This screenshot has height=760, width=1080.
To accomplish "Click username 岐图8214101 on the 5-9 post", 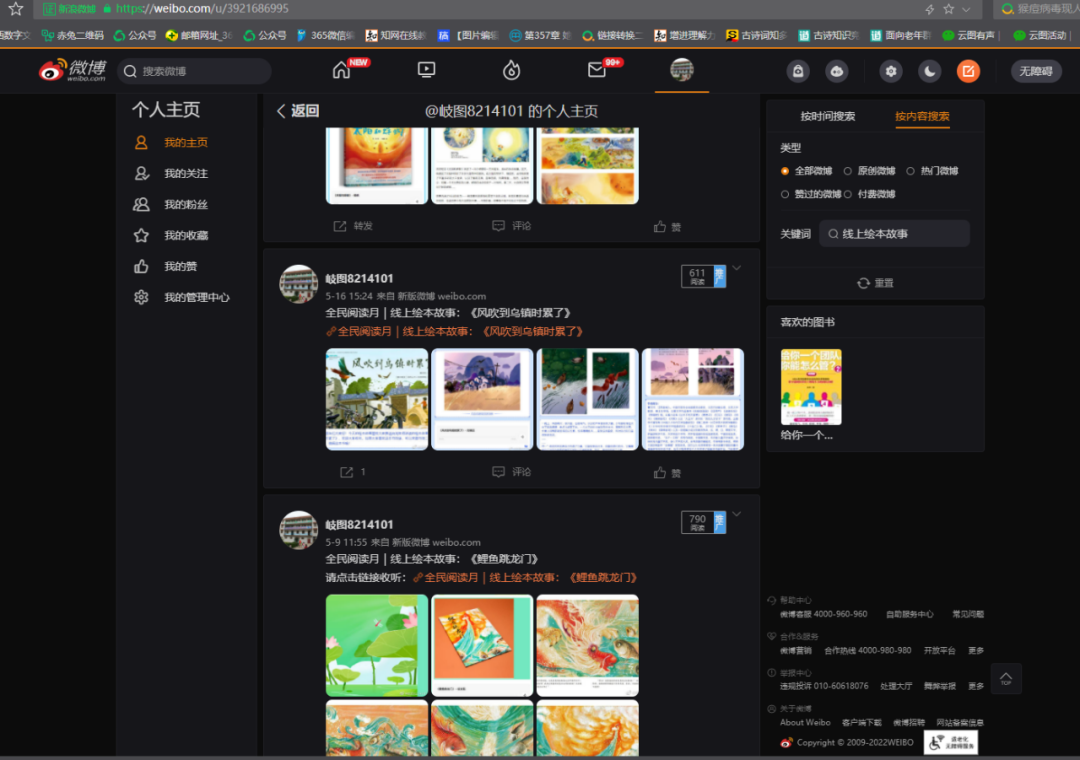I will pos(359,524).
